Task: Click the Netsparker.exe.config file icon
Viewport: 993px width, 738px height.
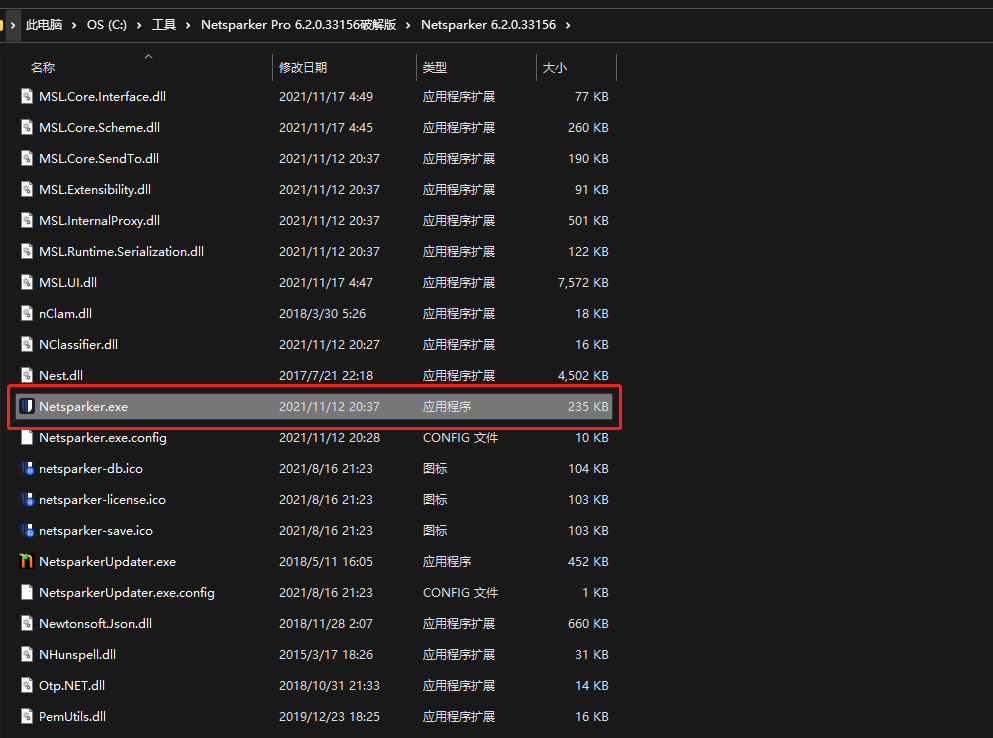Action: click(27, 437)
